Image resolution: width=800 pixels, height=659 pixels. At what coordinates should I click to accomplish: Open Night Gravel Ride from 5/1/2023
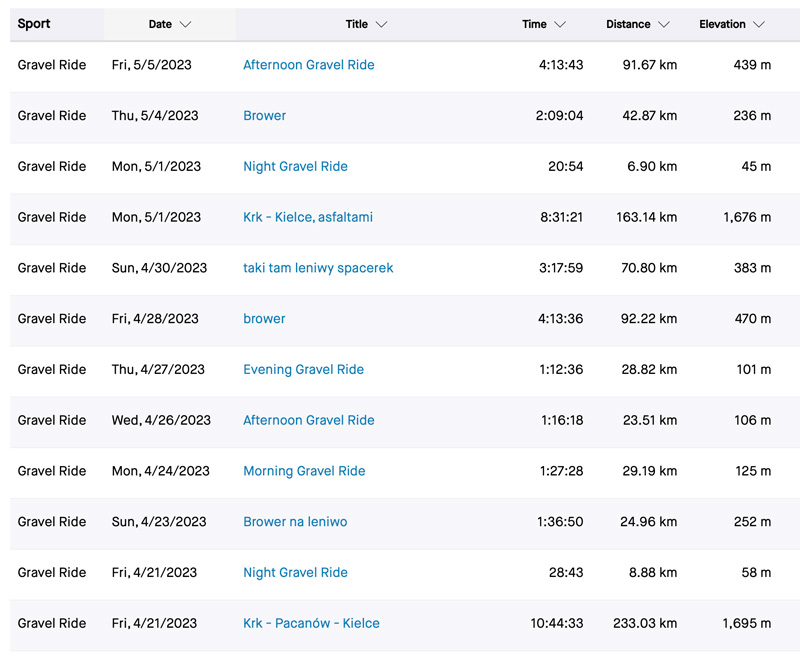295,166
